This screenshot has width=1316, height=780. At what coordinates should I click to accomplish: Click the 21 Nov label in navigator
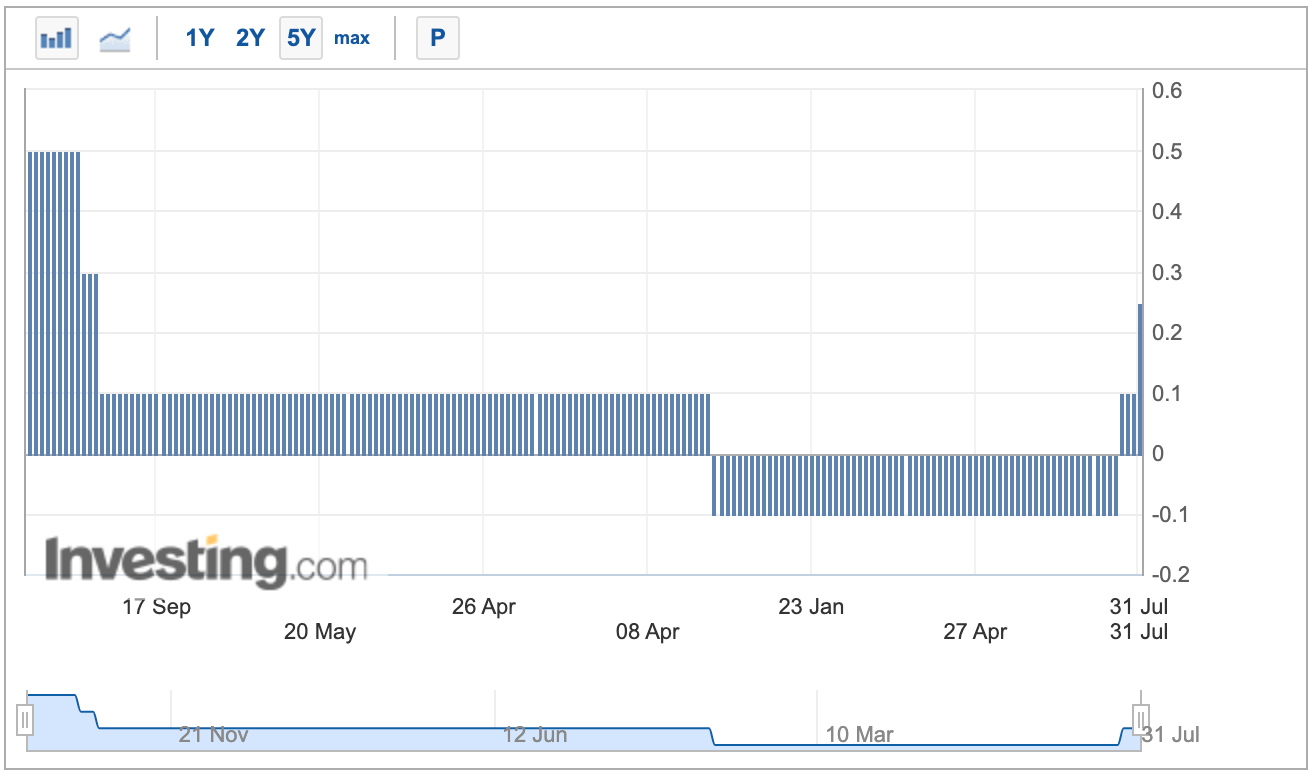pos(214,735)
